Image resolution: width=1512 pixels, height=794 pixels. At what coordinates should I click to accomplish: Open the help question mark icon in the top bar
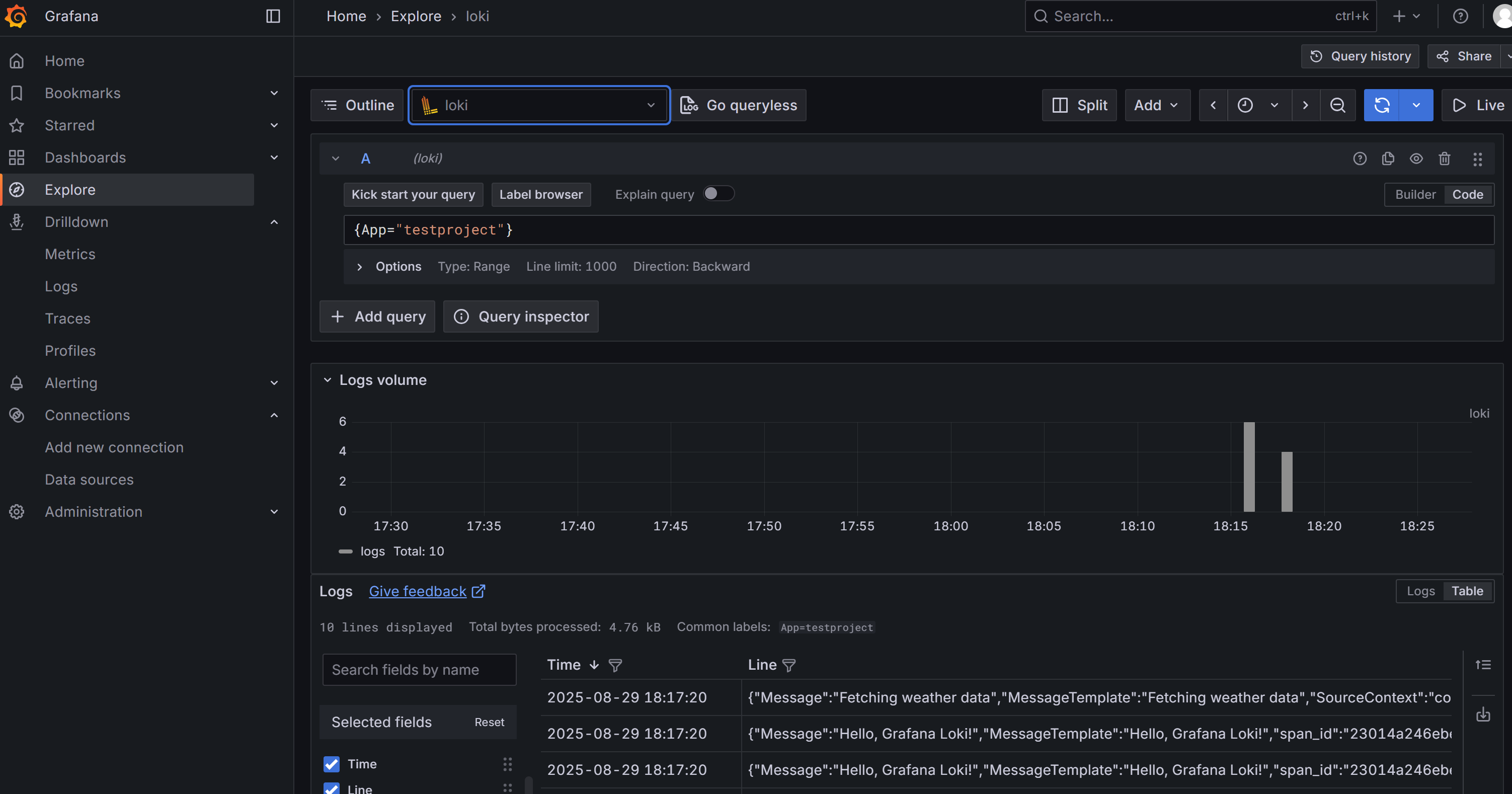pos(1460,16)
